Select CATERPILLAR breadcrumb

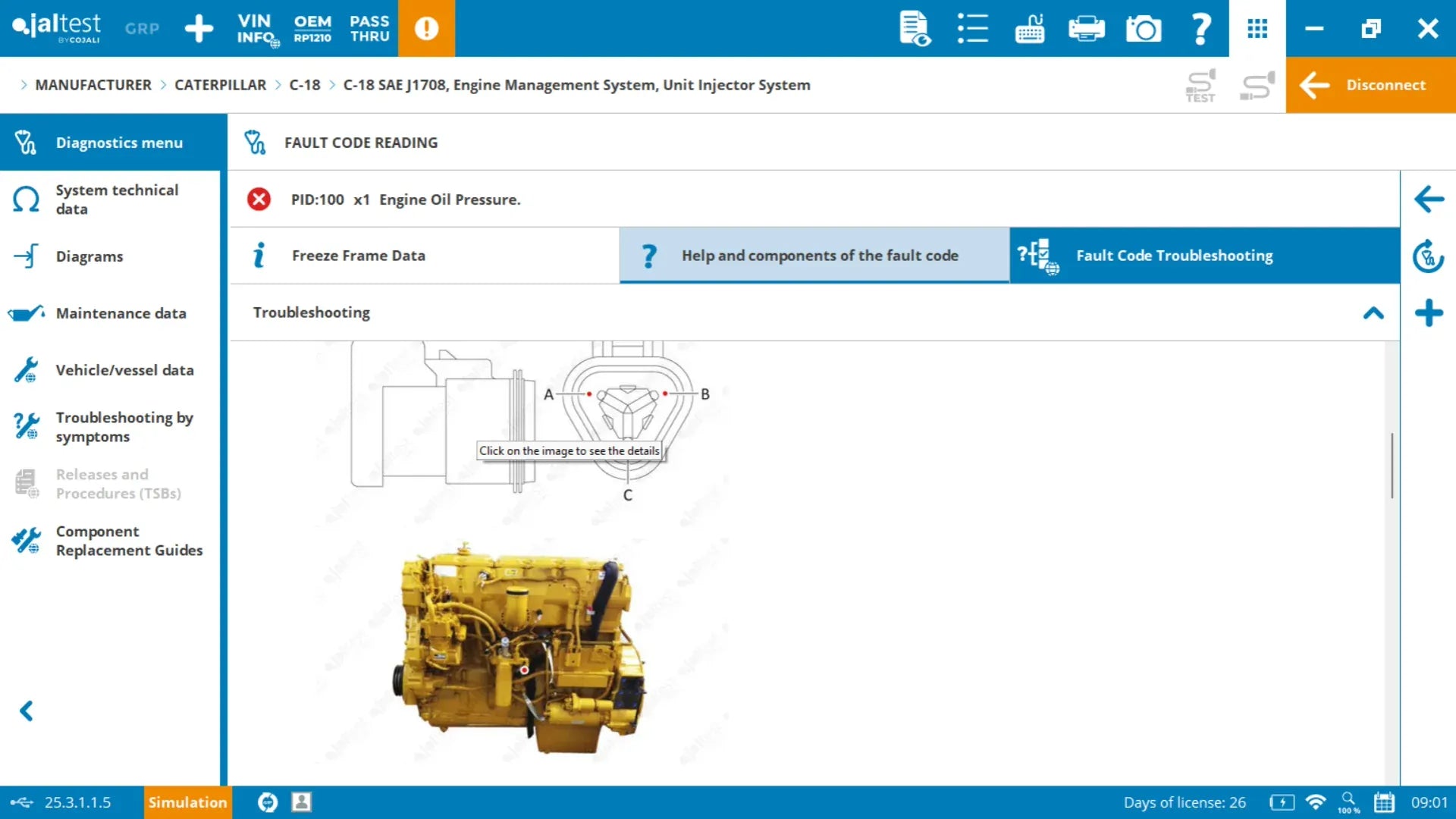click(220, 85)
